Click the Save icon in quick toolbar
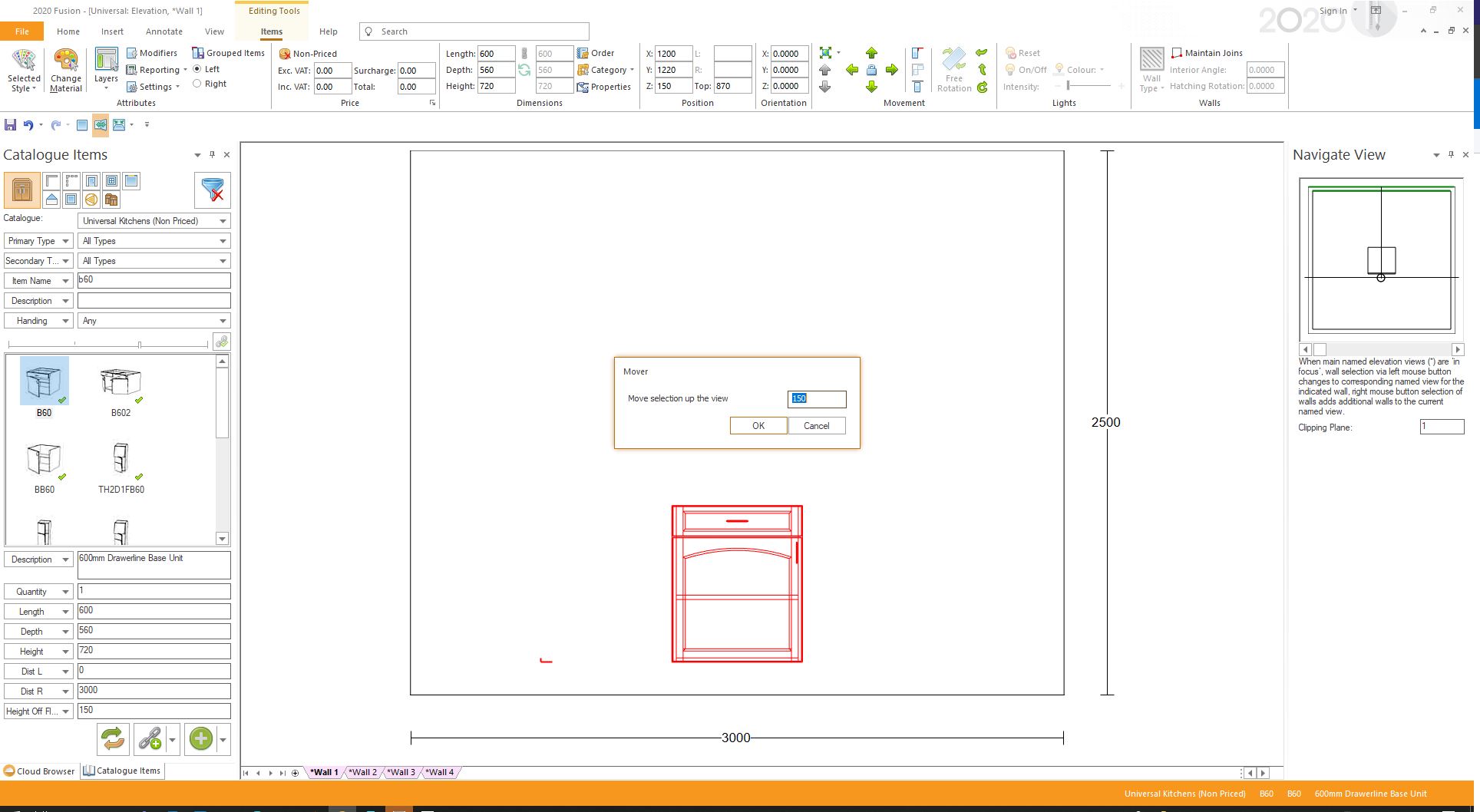1480x812 pixels. pos(10,124)
